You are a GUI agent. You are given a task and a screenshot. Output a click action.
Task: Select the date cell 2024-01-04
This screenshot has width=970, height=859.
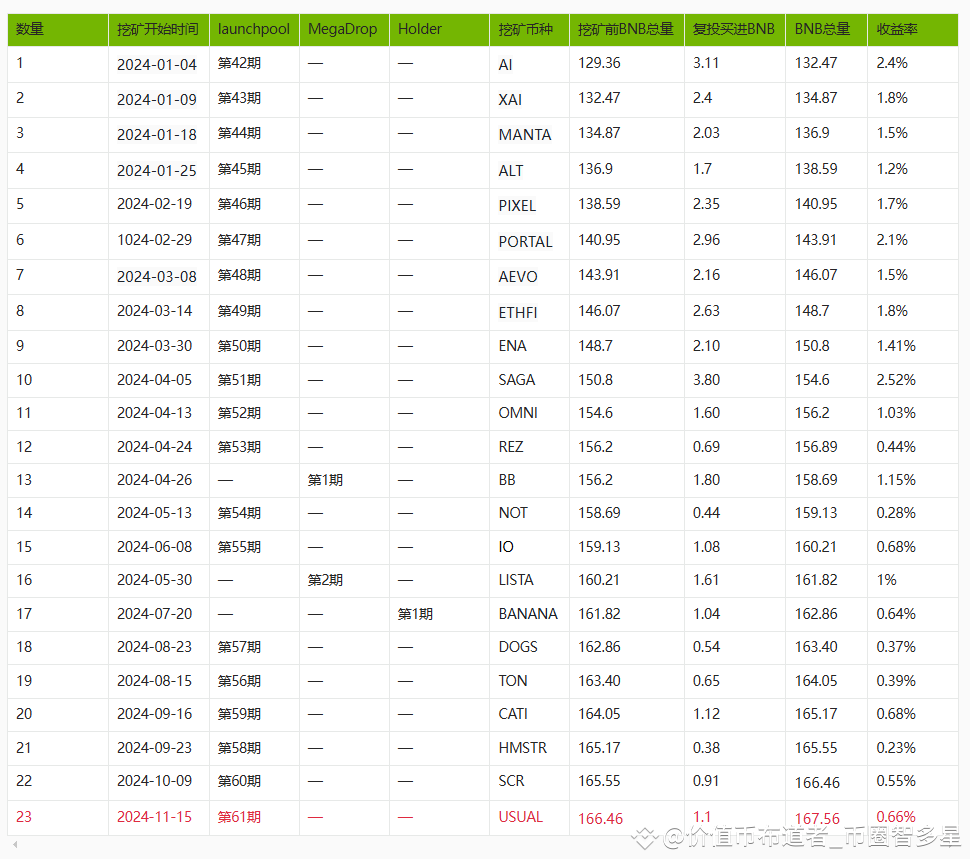[x=157, y=64]
